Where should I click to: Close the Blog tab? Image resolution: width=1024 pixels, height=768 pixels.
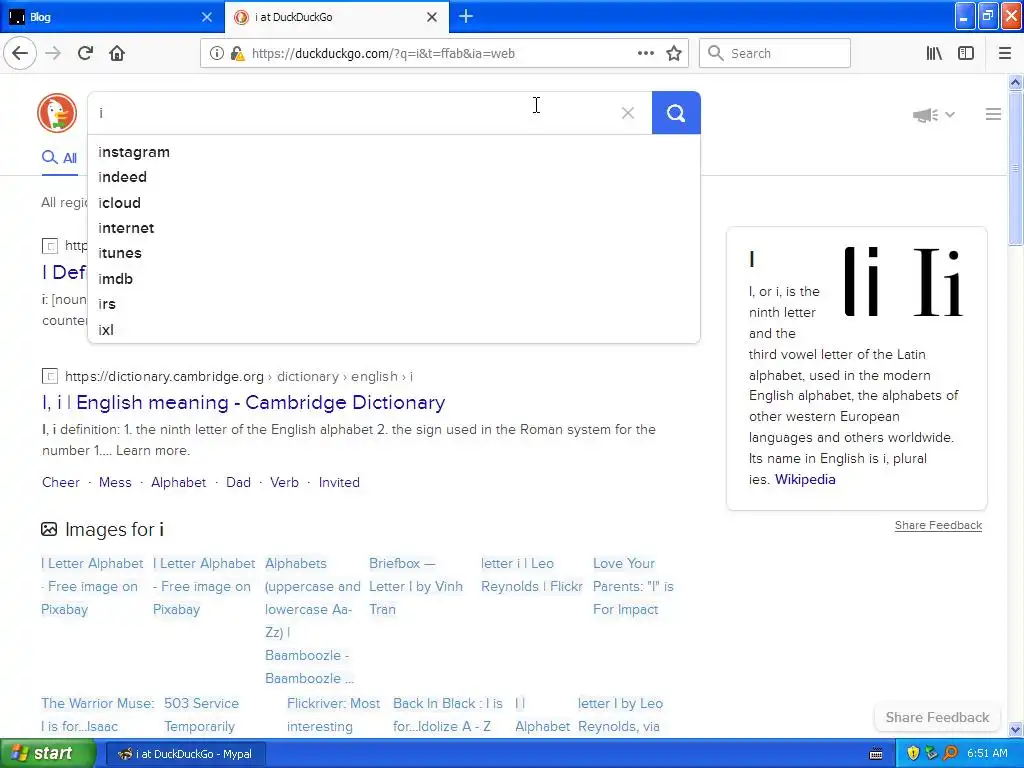(206, 17)
